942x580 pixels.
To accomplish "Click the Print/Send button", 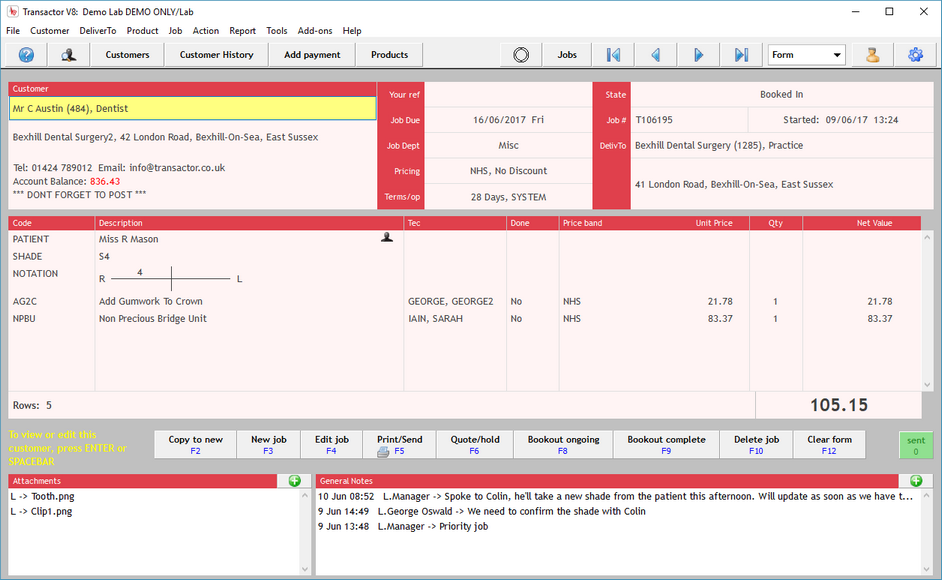I will (399, 445).
